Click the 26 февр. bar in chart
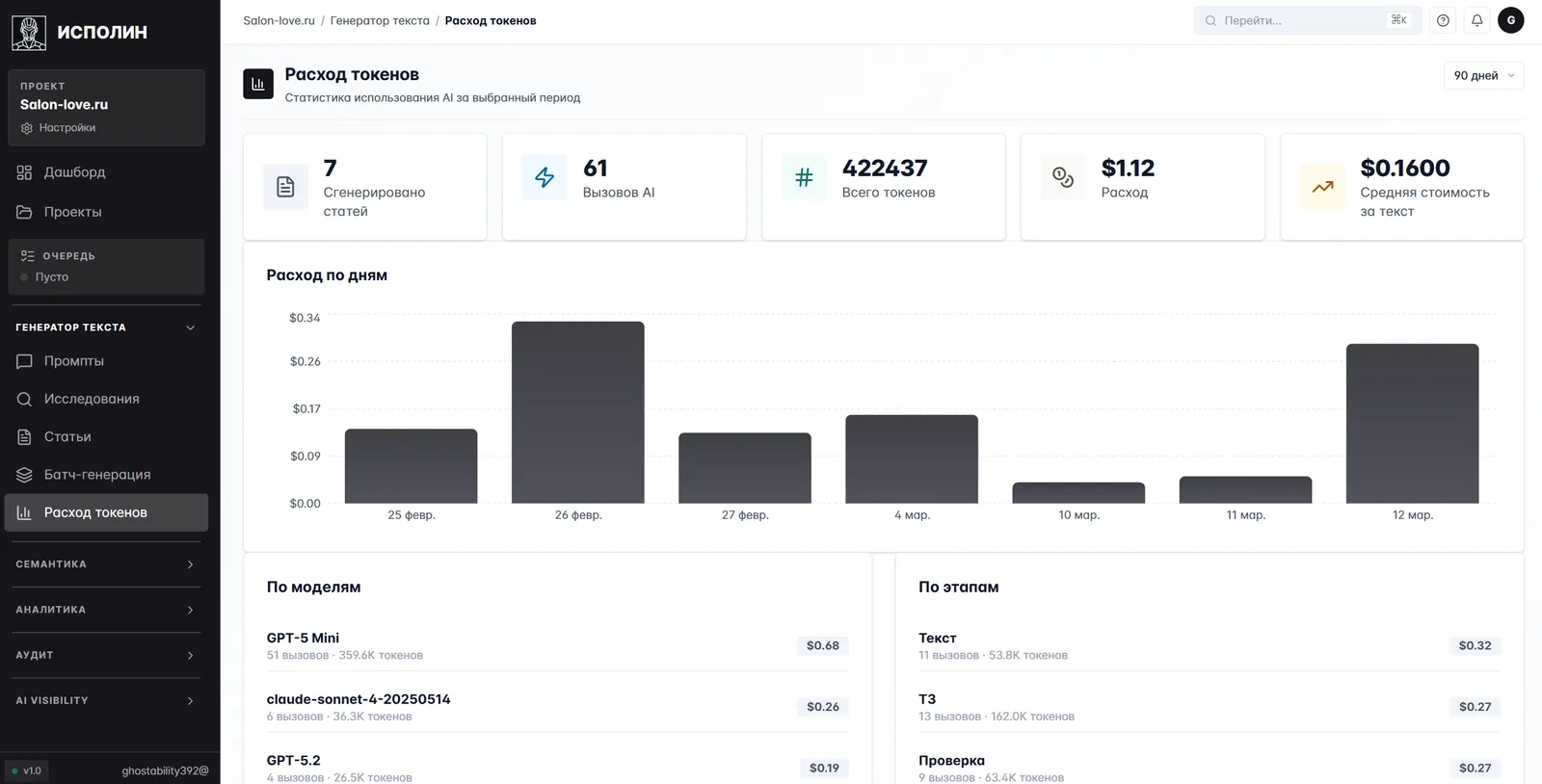 click(x=578, y=412)
